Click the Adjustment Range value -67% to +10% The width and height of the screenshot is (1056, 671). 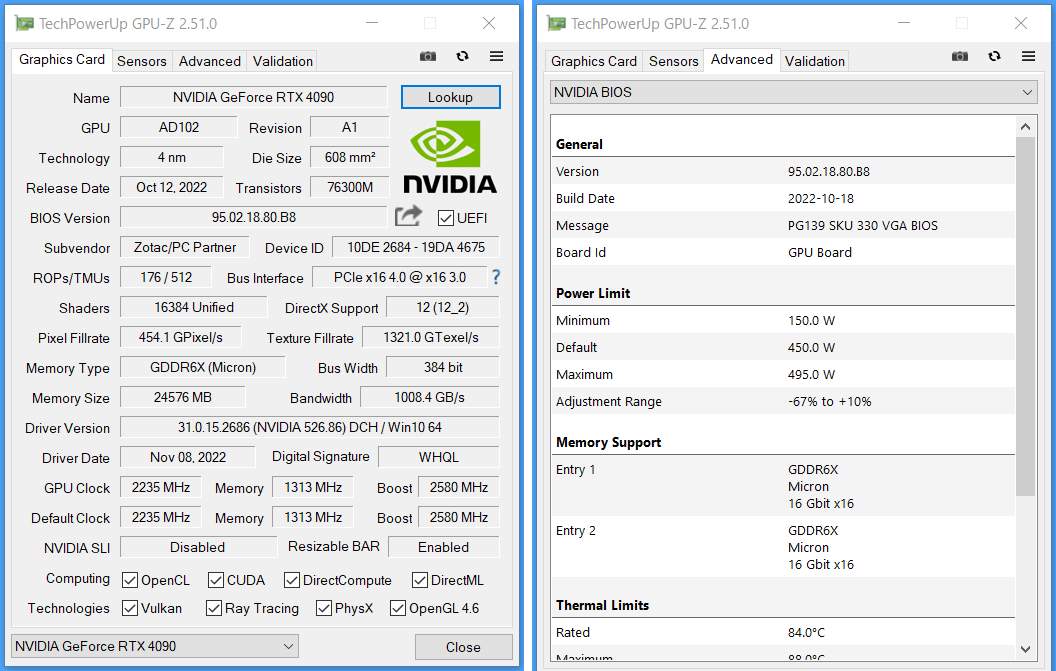click(830, 402)
